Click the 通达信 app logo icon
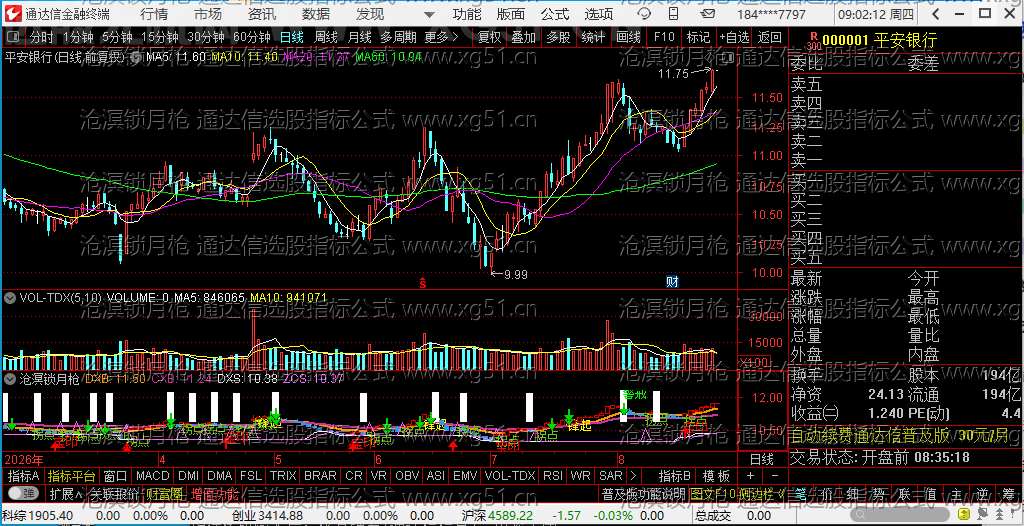This screenshot has height=526, width=1024. click(x=13, y=13)
